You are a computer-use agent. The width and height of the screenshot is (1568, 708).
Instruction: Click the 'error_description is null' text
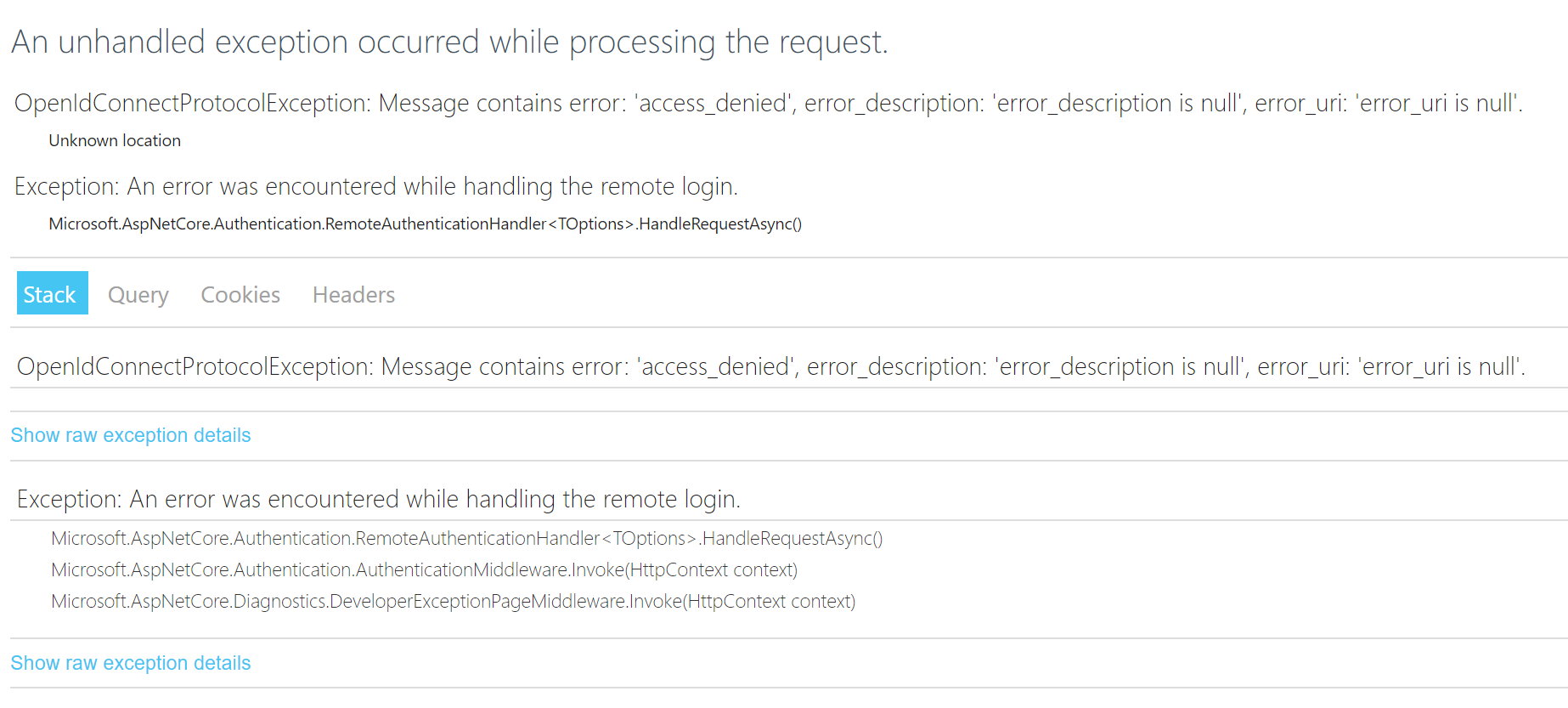[x=1116, y=103]
